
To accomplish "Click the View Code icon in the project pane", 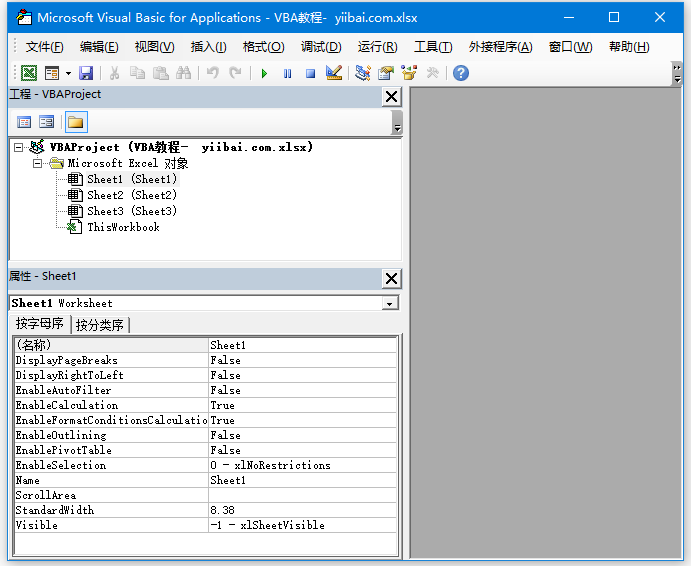I will click(x=24, y=122).
